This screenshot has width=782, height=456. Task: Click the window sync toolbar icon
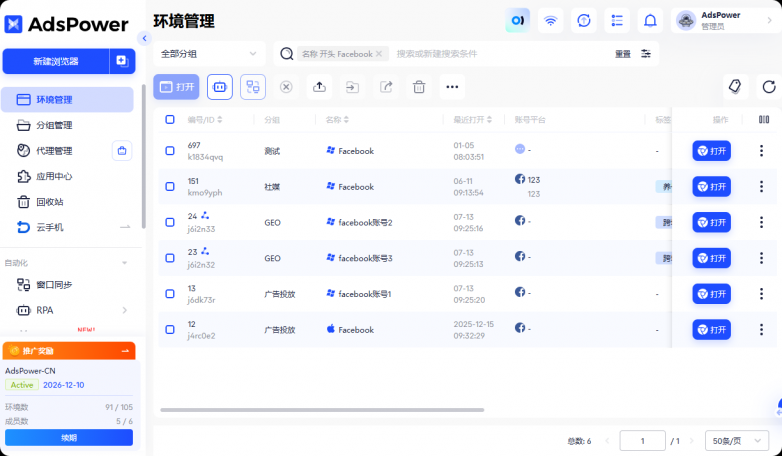click(253, 87)
